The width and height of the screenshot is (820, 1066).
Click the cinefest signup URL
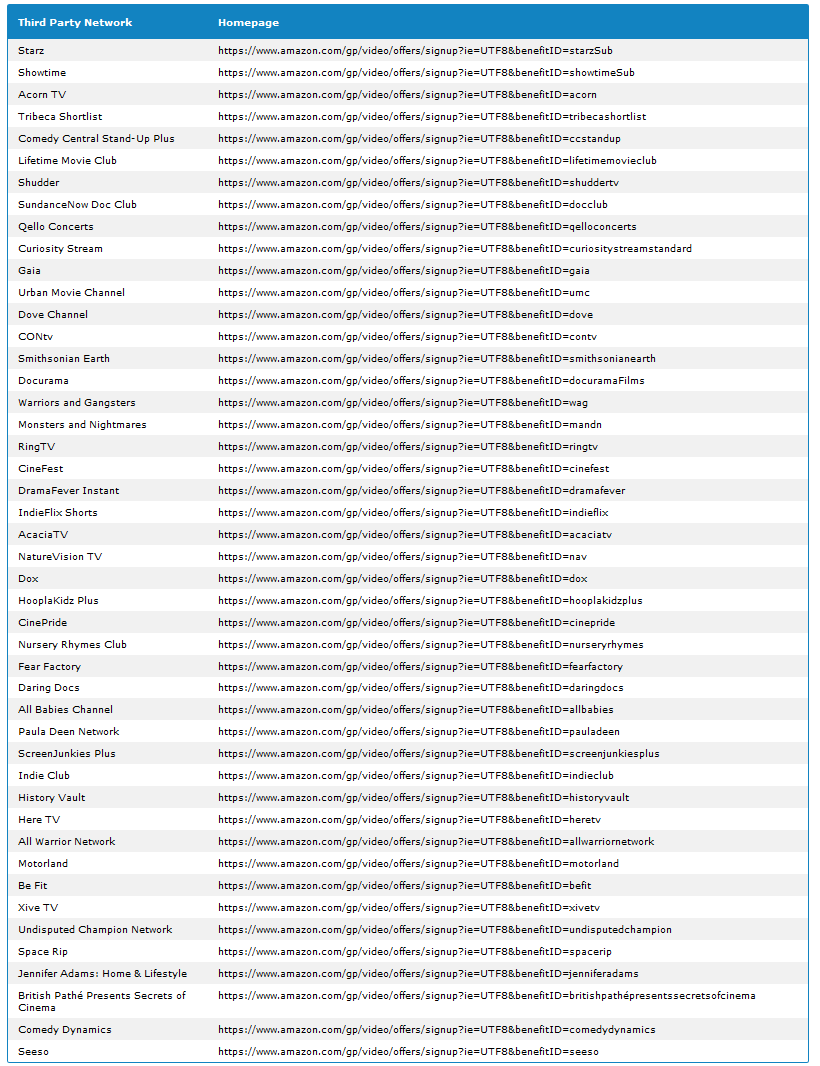point(413,468)
